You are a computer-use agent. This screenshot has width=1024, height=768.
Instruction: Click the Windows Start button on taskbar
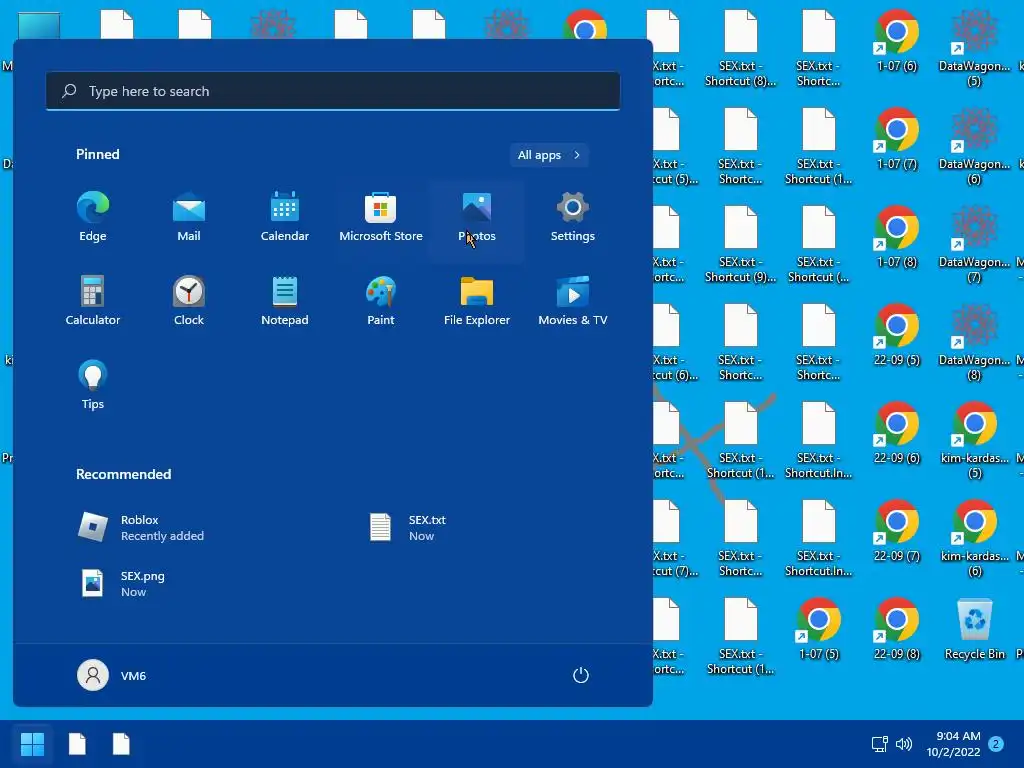pyautogui.click(x=32, y=744)
